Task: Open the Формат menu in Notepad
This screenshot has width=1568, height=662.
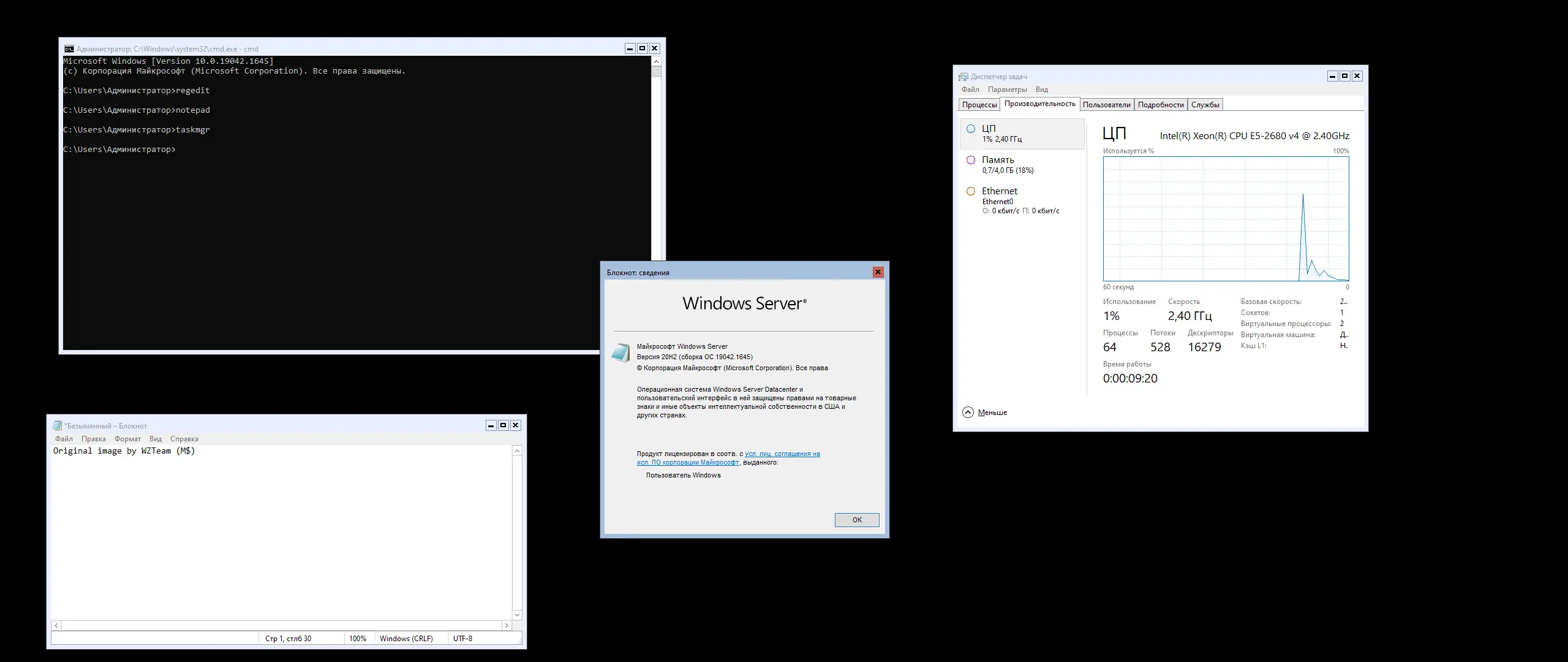Action: tap(127, 439)
